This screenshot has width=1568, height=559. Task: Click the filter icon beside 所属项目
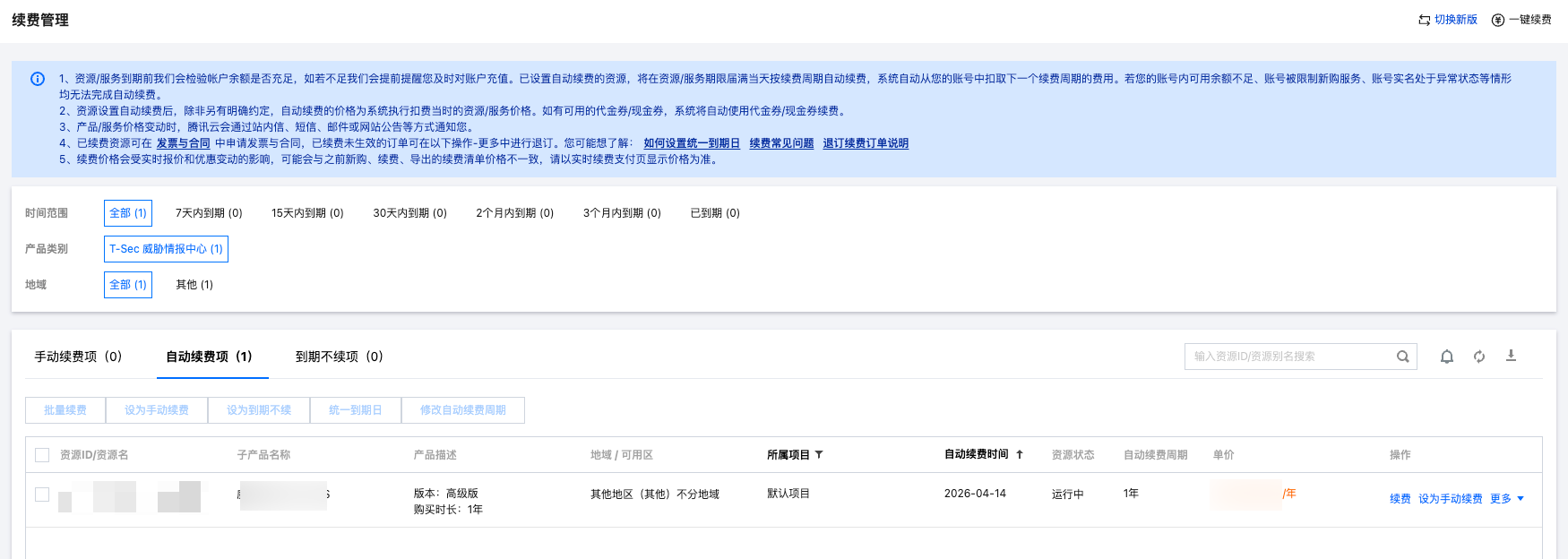pyautogui.click(x=819, y=455)
